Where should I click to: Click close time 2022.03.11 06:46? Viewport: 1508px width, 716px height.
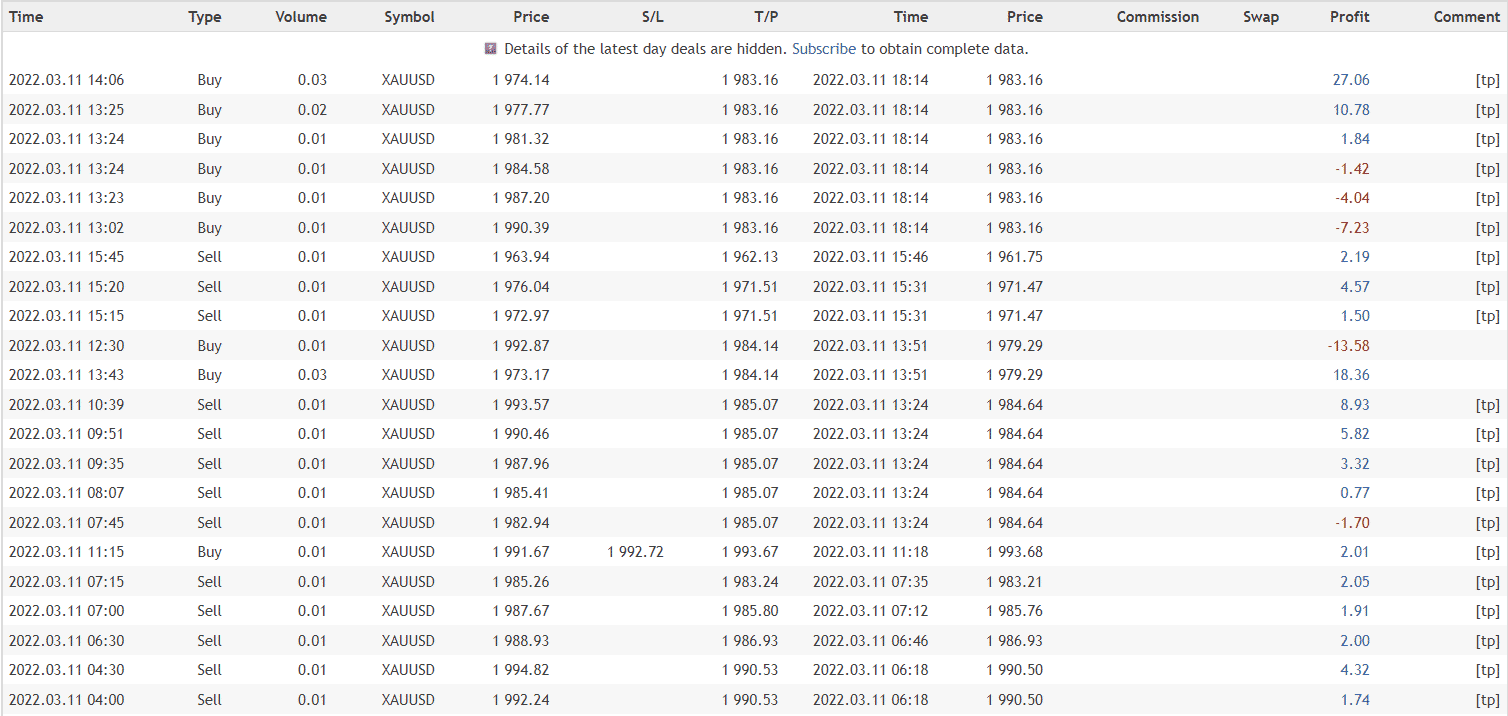[871, 641]
